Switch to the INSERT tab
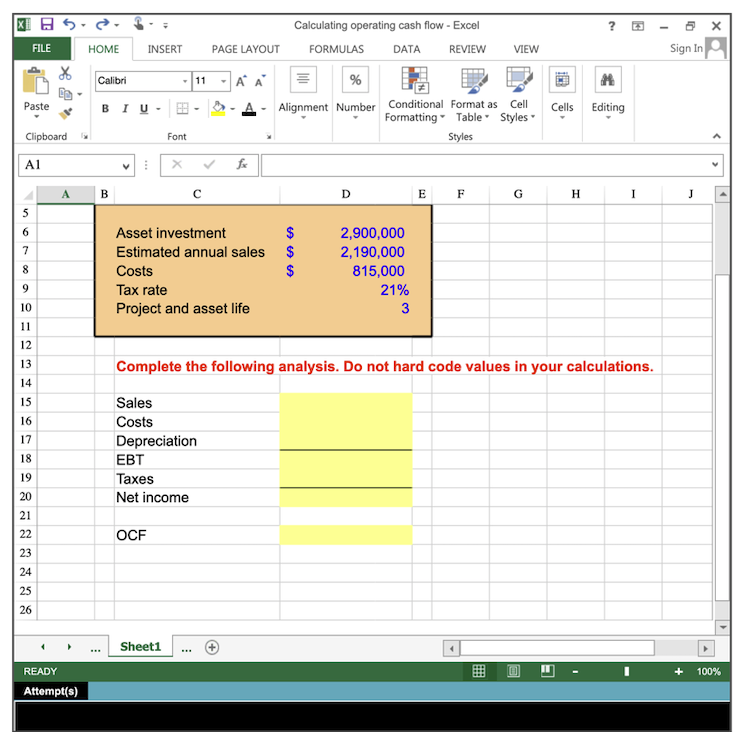This screenshot has height=732, width=750. [165, 49]
